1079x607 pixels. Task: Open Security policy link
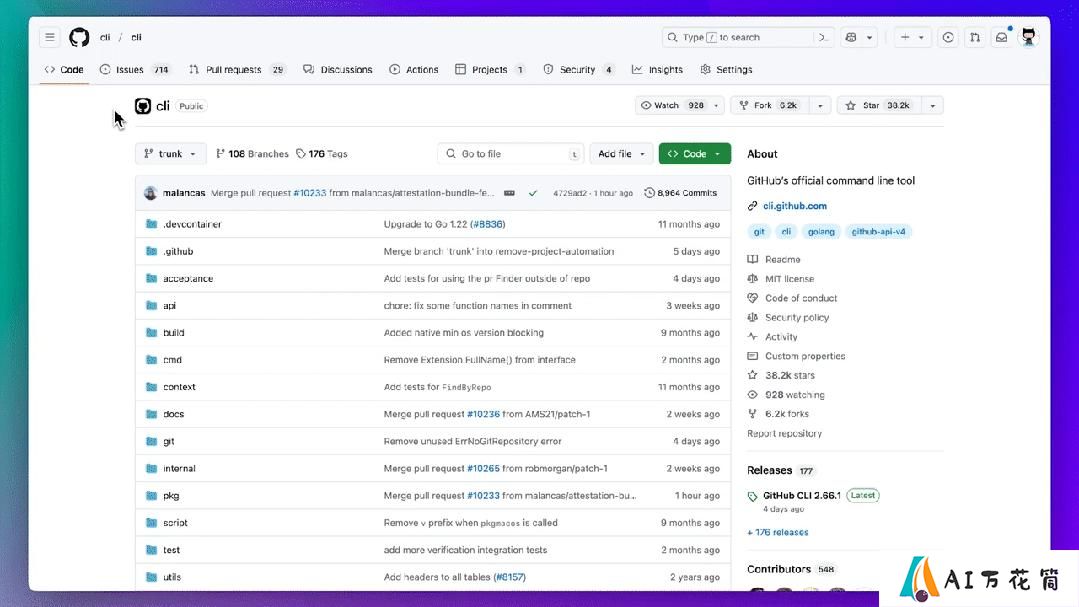[797, 317]
